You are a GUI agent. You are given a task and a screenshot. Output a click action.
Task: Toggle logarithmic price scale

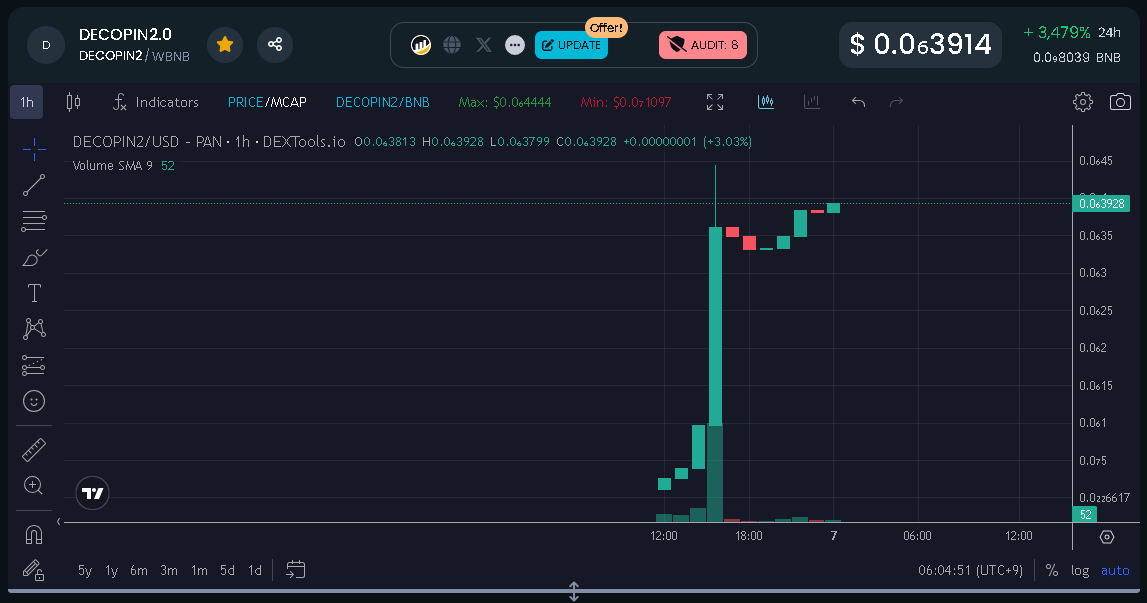coord(1080,570)
